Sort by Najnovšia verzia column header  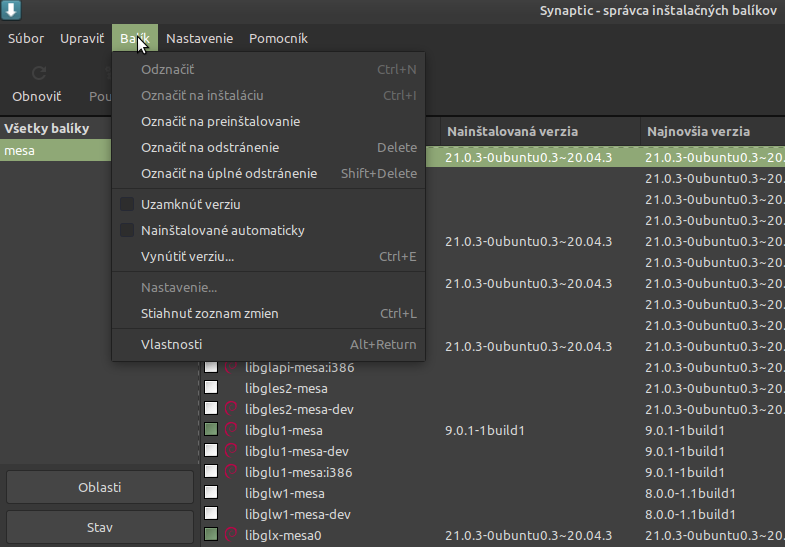[x=712, y=132]
